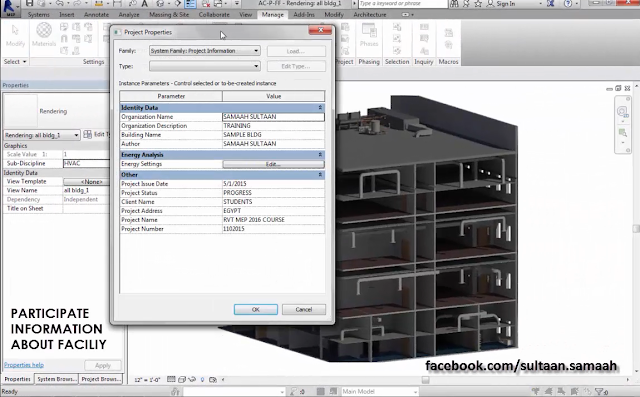Click the Energy Settings Edit button
Image resolution: width=640 pixels, height=397 pixels.
tap(273, 164)
